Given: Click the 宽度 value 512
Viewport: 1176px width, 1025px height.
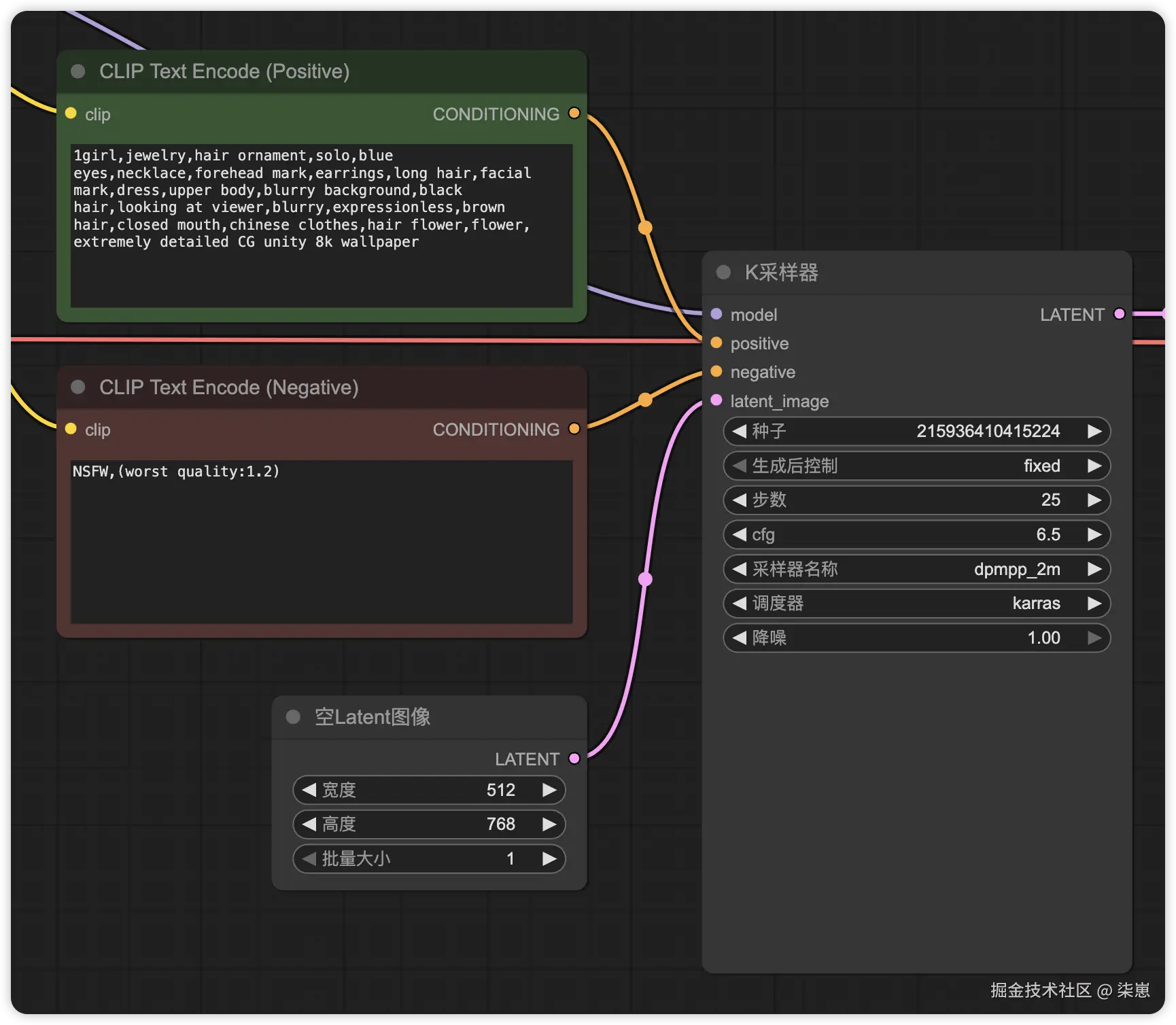Looking at the screenshot, I should tap(500, 790).
